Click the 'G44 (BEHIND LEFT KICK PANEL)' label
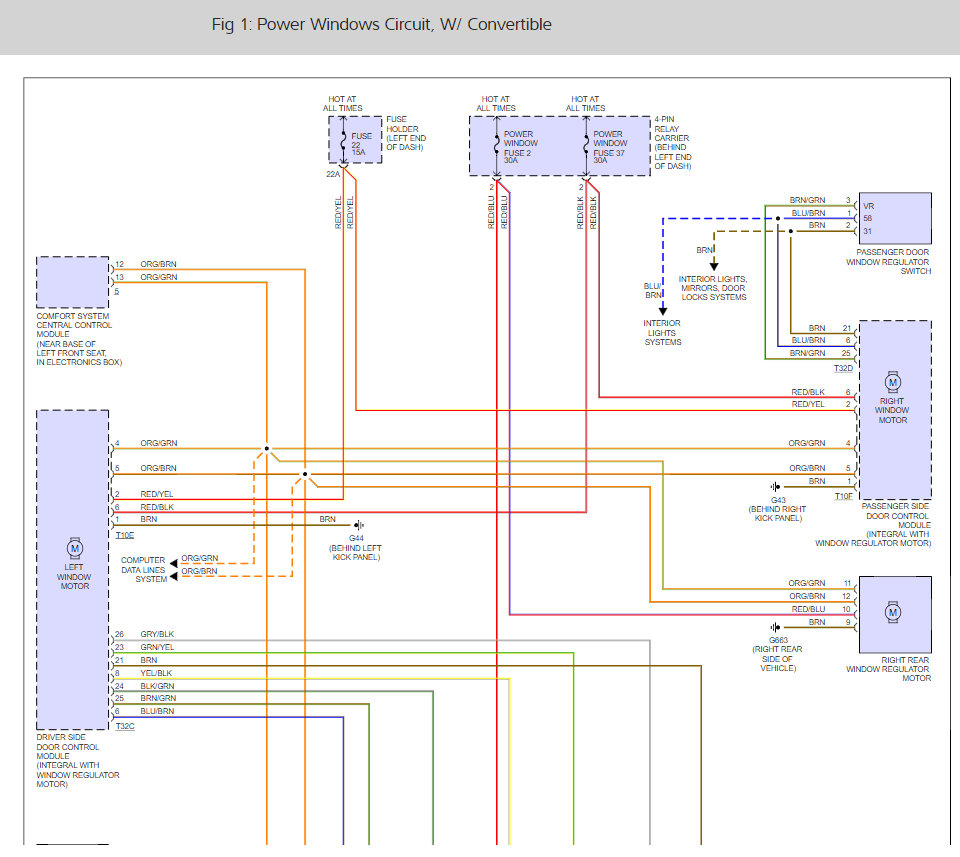This screenshot has height=857, width=960. pyautogui.click(x=356, y=548)
